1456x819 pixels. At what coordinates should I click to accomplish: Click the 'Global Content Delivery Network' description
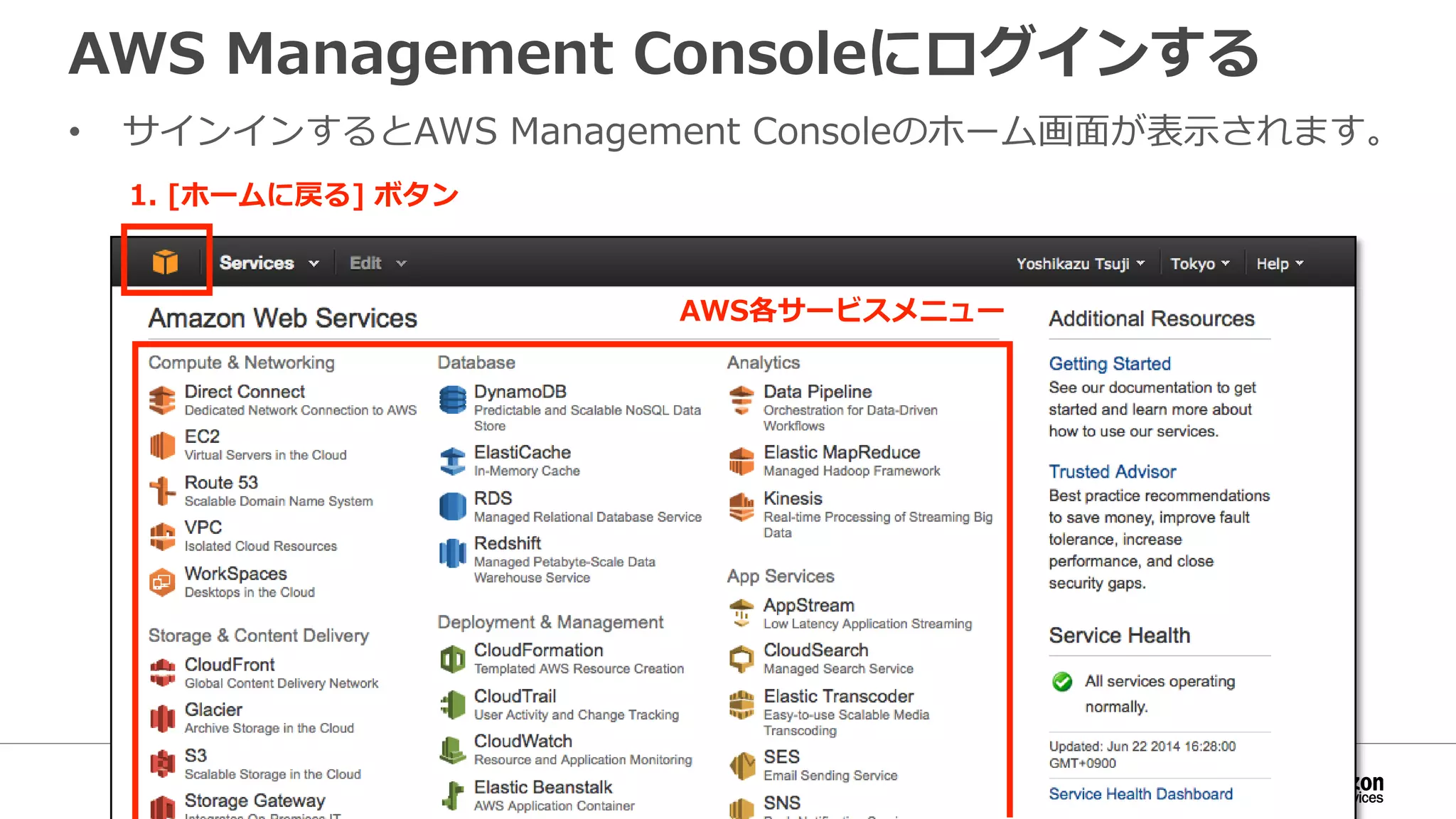281,682
